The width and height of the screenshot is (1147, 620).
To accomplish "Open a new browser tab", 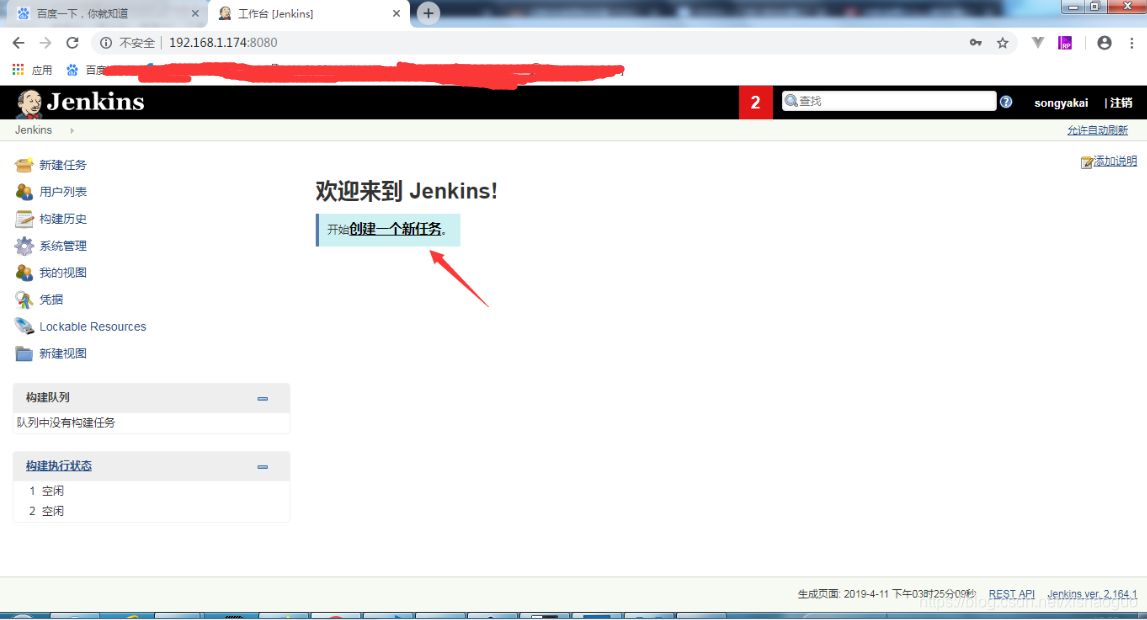I will click(x=428, y=13).
